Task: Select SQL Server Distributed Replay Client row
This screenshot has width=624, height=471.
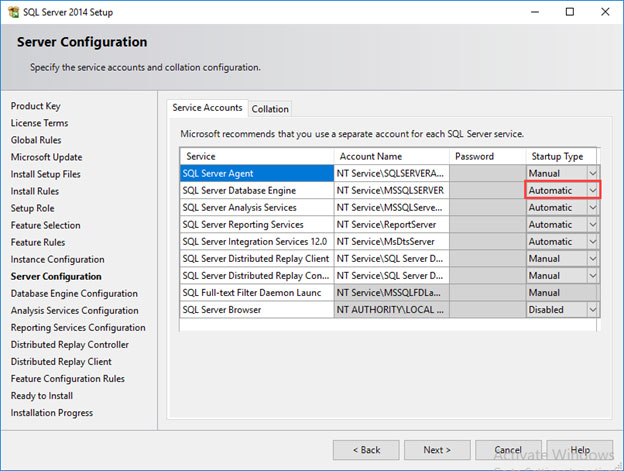Action: pos(257,259)
